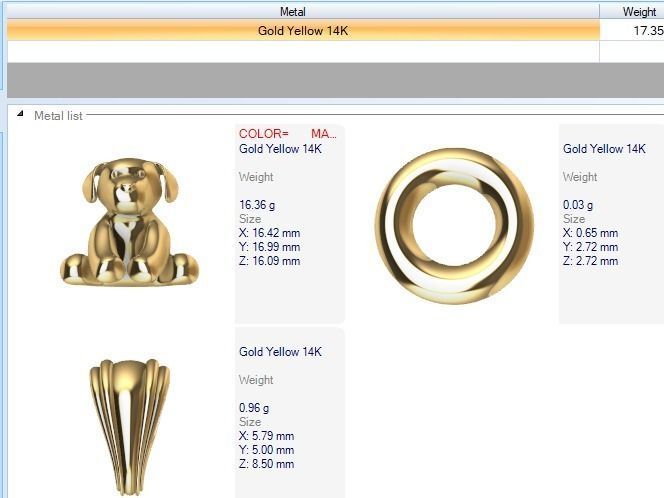Select the gold dog figurine thumbnail
This screenshot has width=664, height=498.
[x=129, y=221]
